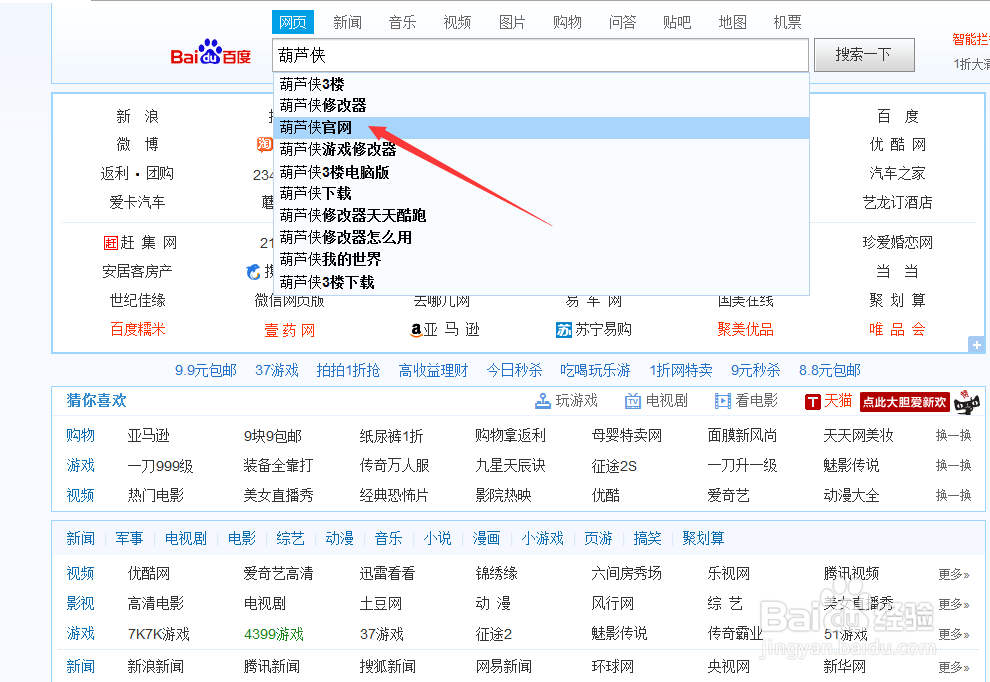This screenshot has height=682, width=990.
Task: Open the 六间房秀场 link
Action: (626, 573)
